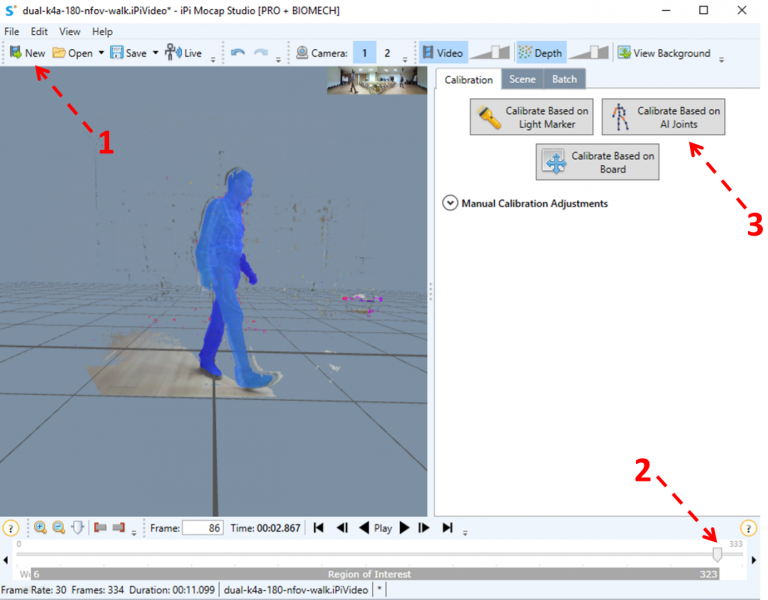Click Calibrate Based on Board

597,162
